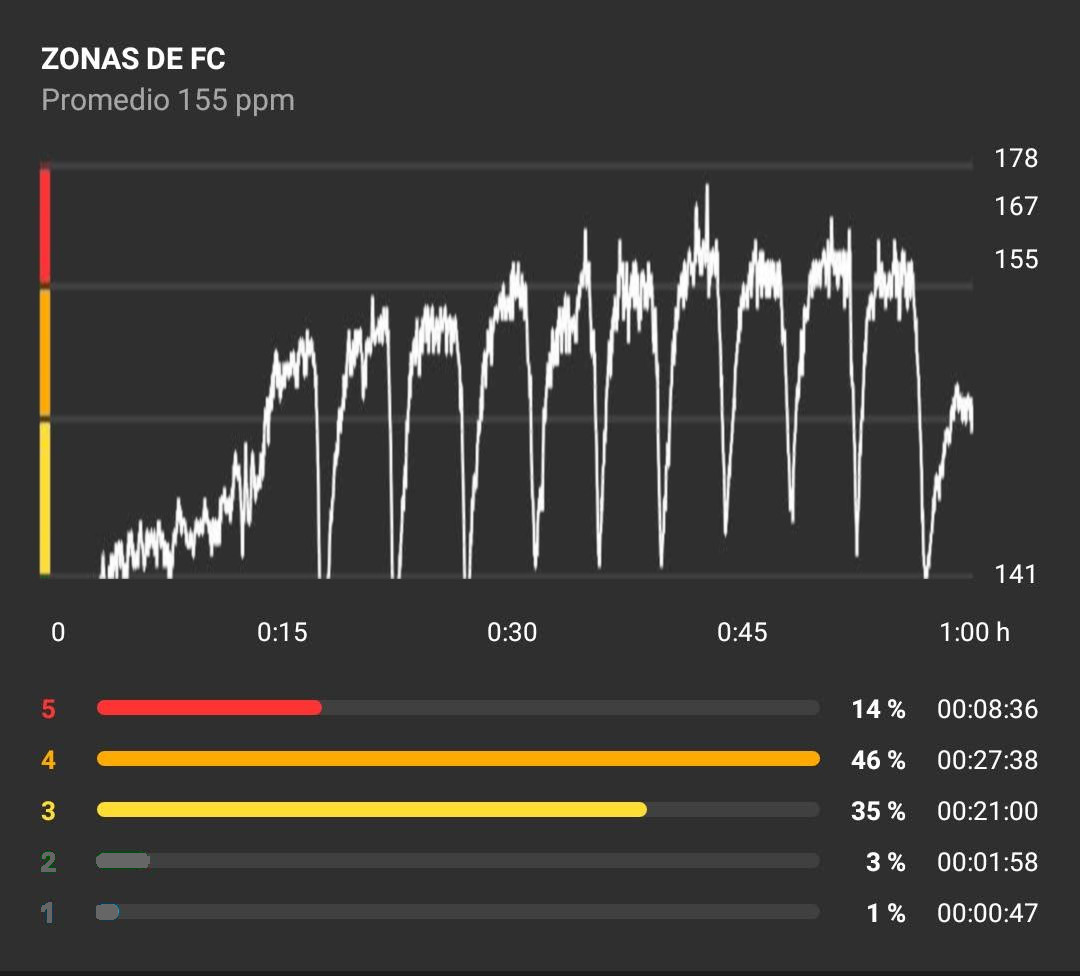Select the Promedio 155 ppm label
Image resolution: width=1080 pixels, height=976 pixels.
coord(167,101)
